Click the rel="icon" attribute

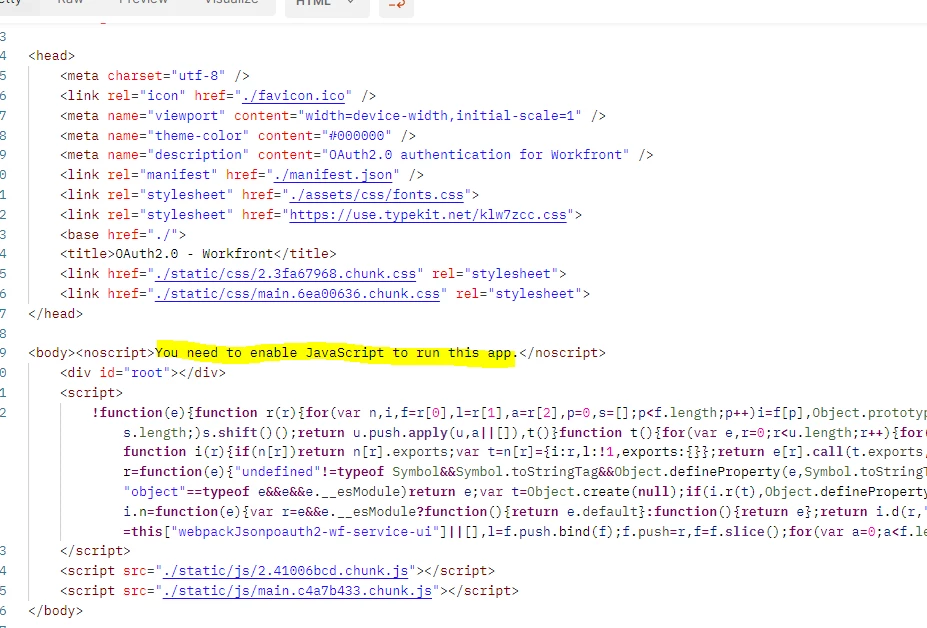tap(147, 96)
